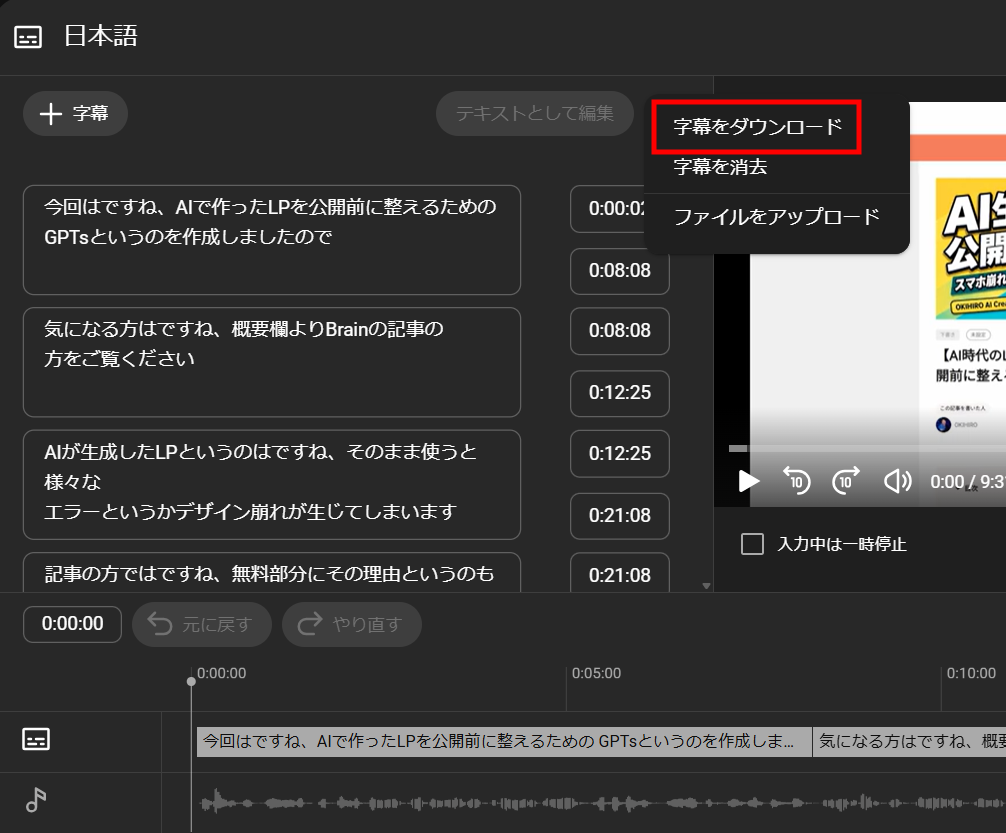Click the caption list scroll-down arrow
1006x833 pixels.
coord(706,586)
